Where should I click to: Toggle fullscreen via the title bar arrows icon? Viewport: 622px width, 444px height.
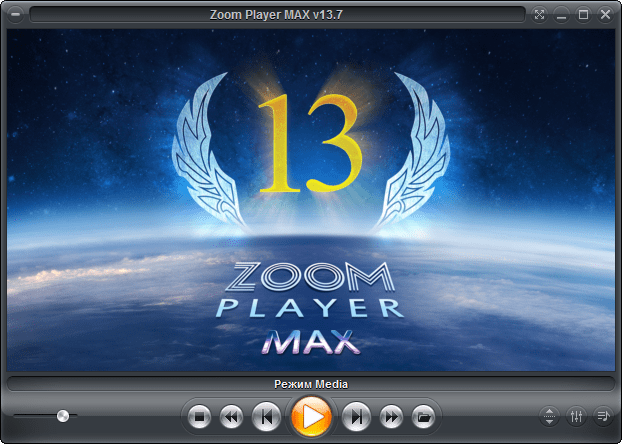click(539, 15)
